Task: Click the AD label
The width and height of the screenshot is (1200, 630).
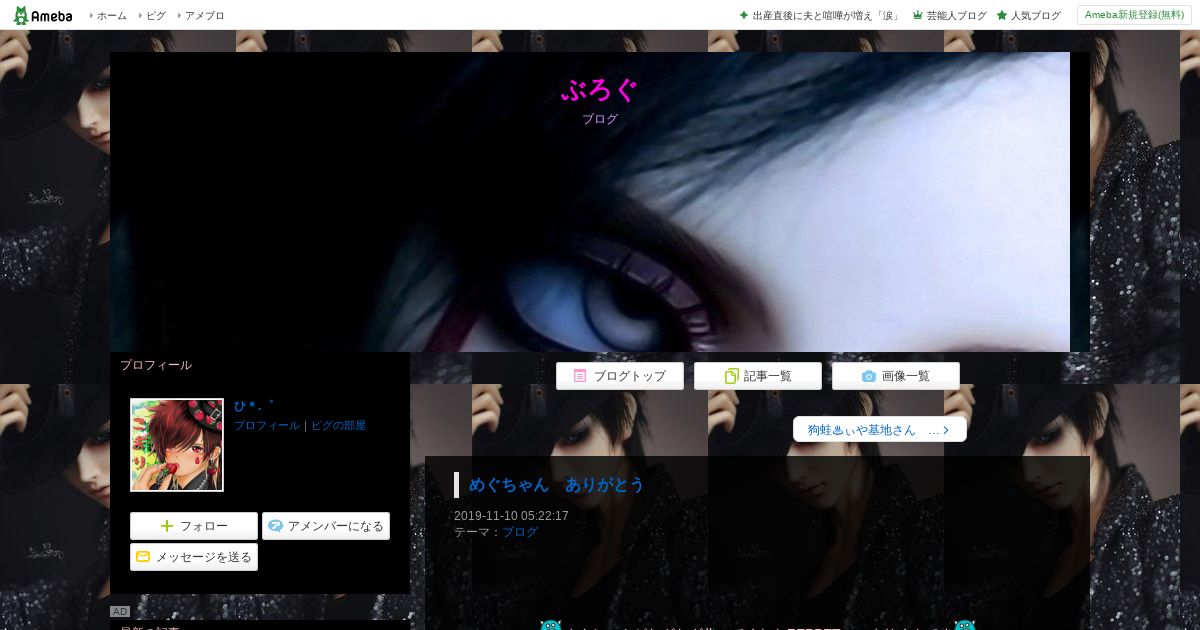Action: pos(120,611)
